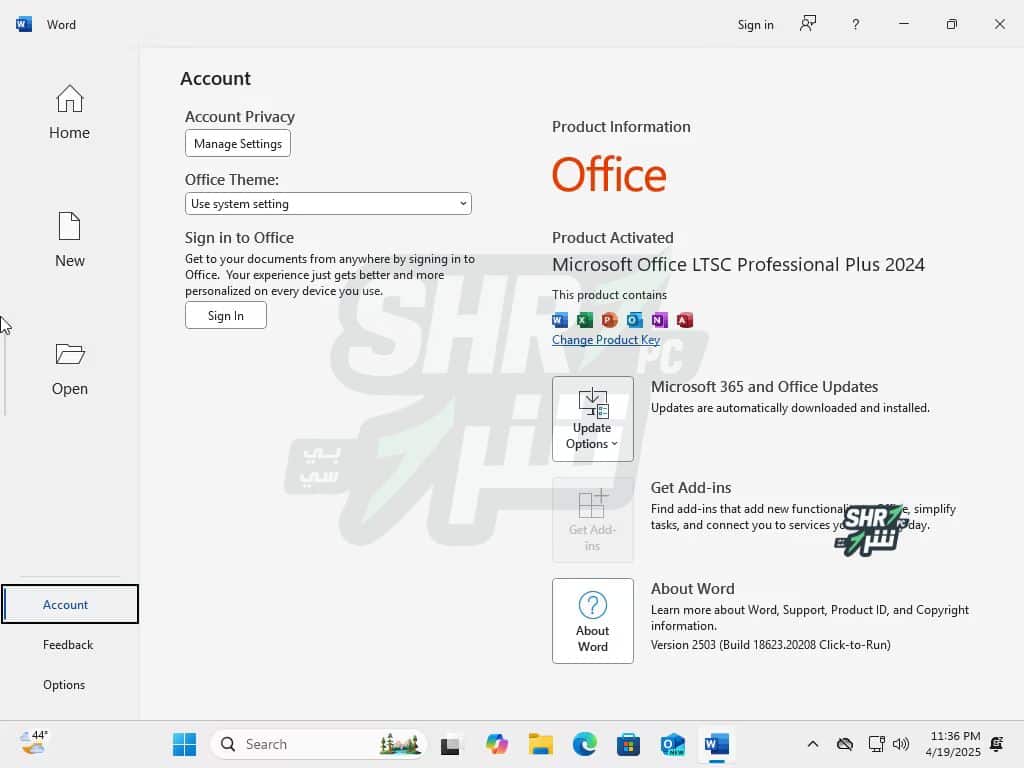
Task: Click Sign in in the title bar
Action: tap(756, 25)
